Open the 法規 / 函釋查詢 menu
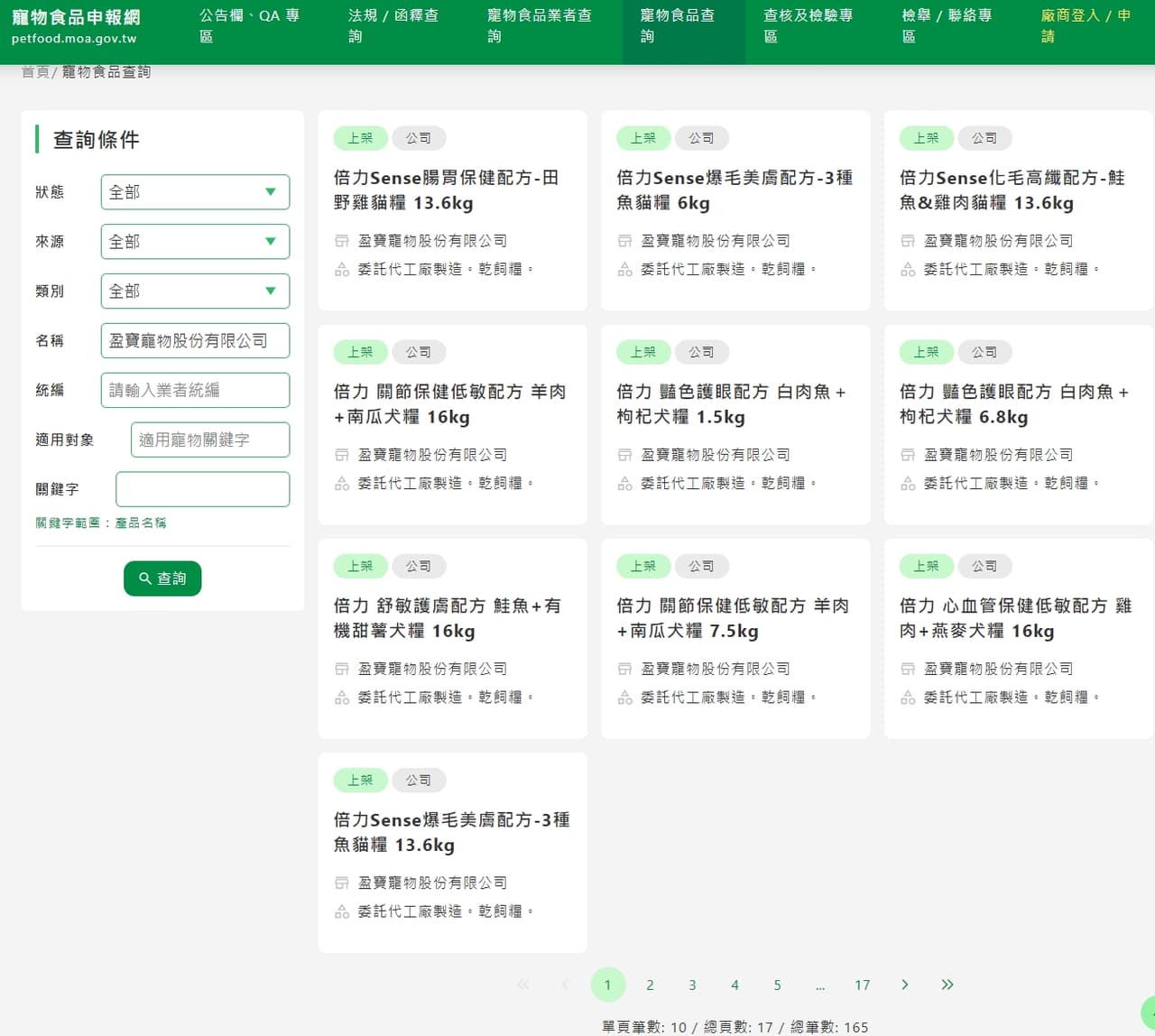1155x1036 pixels. coord(393,26)
